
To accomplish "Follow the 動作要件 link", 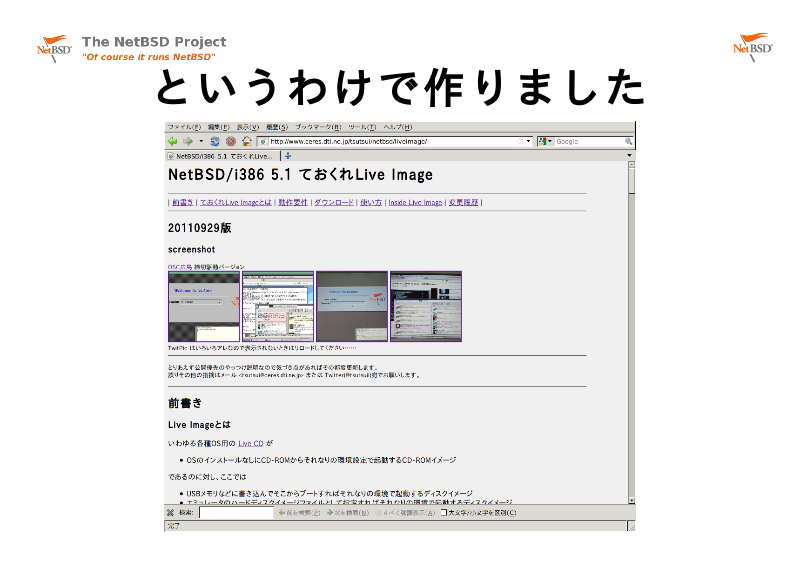I will coord(293,203).
